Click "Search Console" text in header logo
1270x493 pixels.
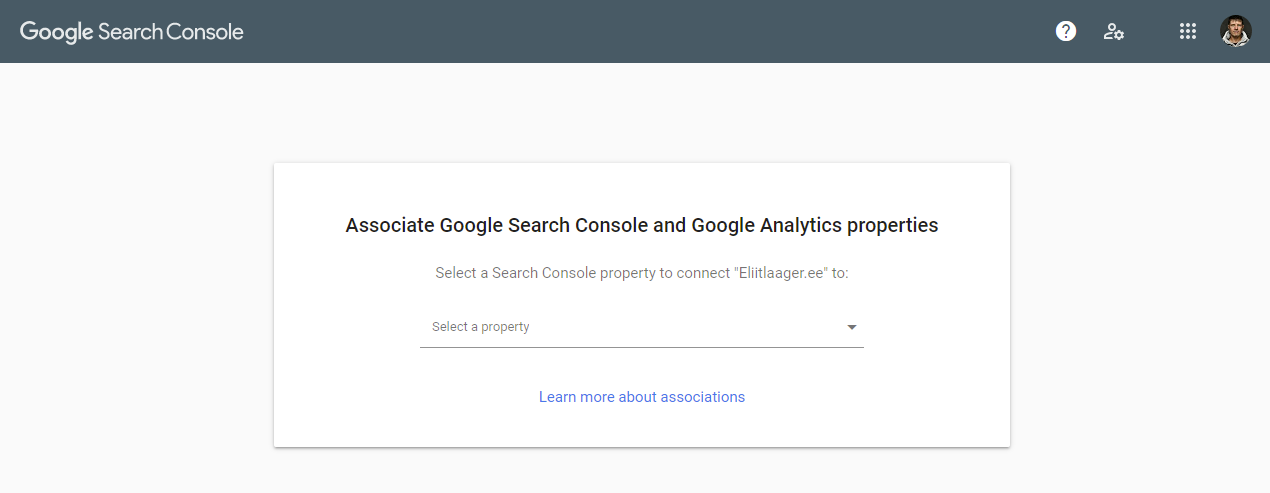[171, 31]
